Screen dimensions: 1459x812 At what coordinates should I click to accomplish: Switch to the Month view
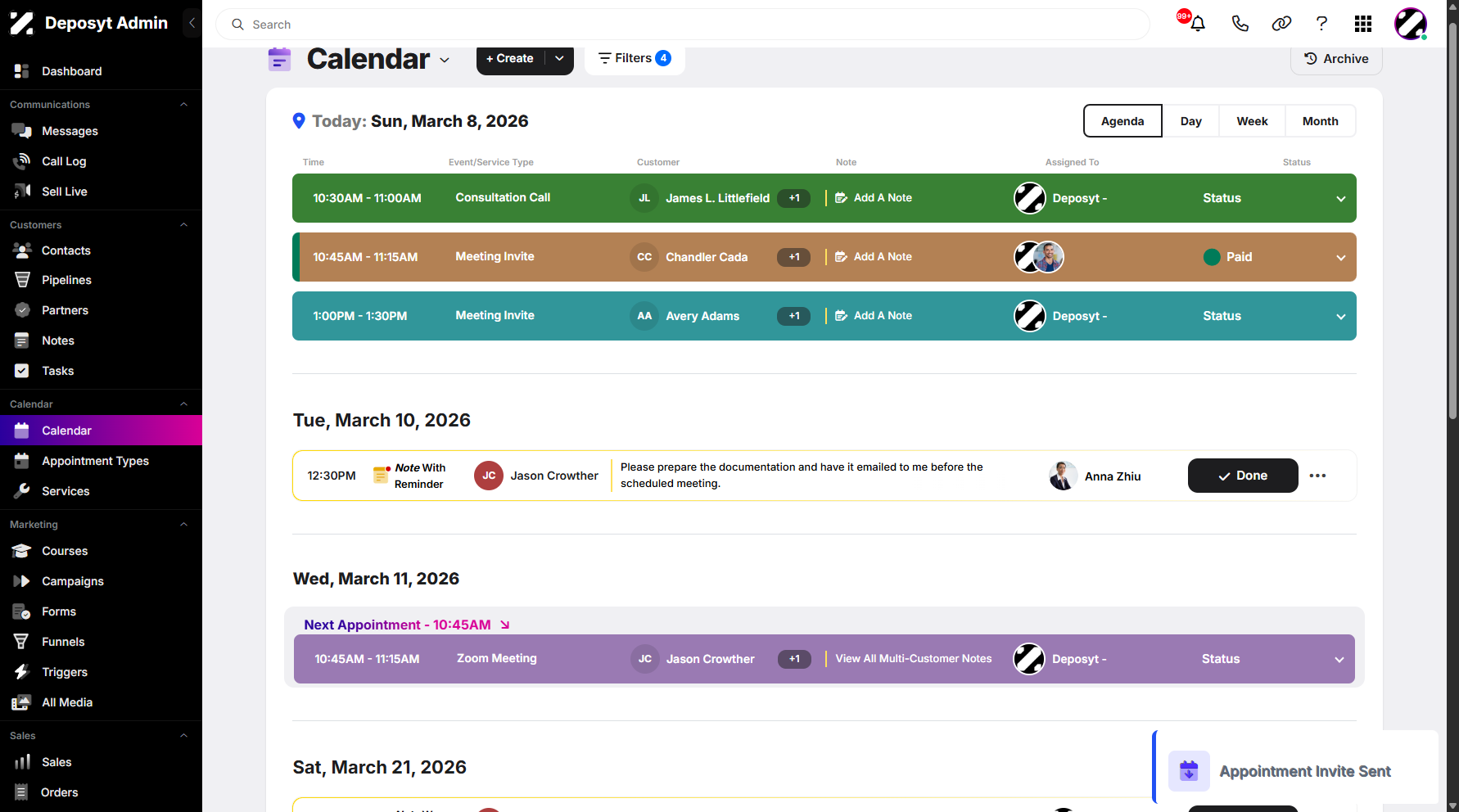1320,121
